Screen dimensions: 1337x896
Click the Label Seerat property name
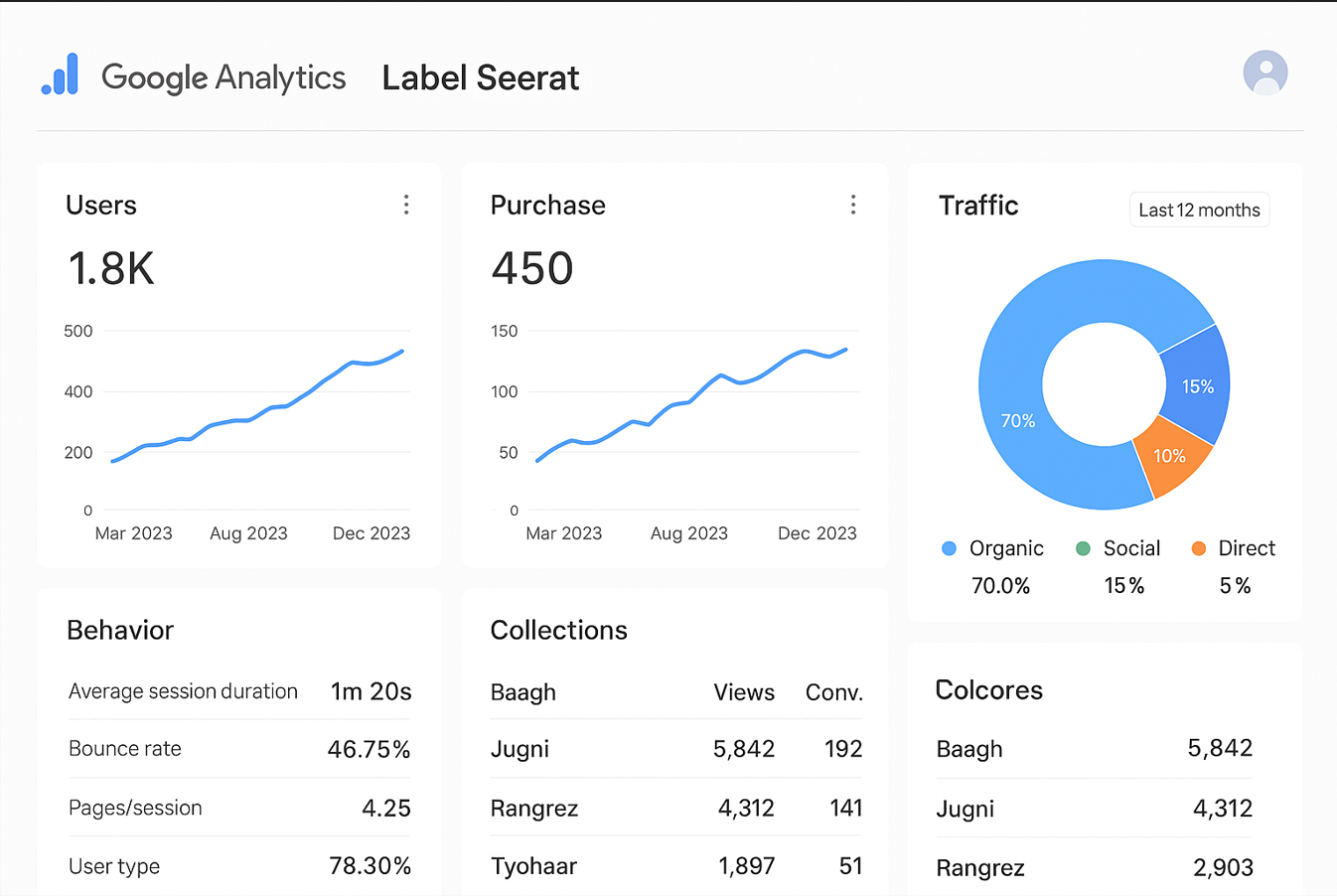(480, 78)
